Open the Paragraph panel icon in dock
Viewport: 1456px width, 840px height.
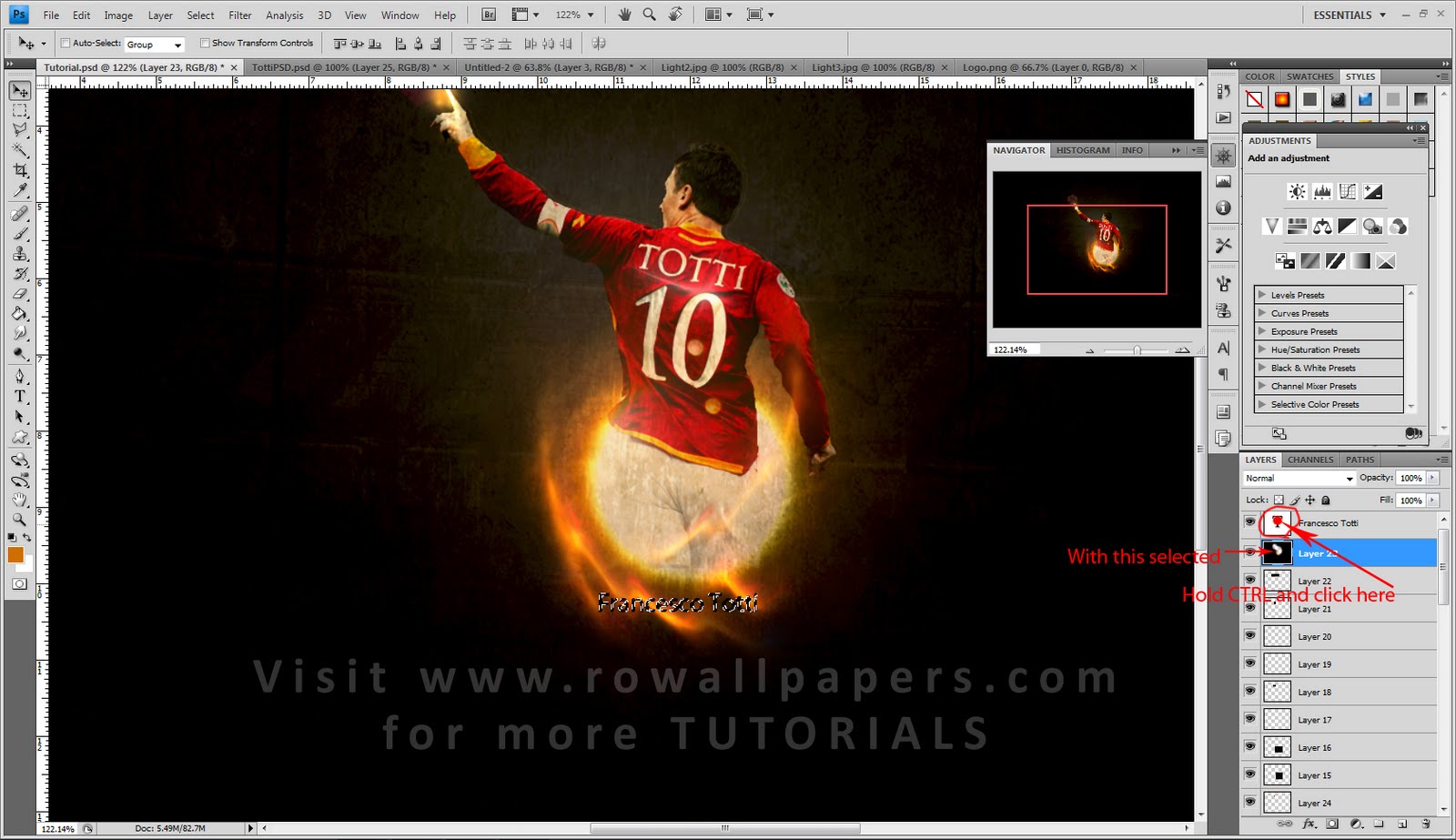click(1223, 374)
